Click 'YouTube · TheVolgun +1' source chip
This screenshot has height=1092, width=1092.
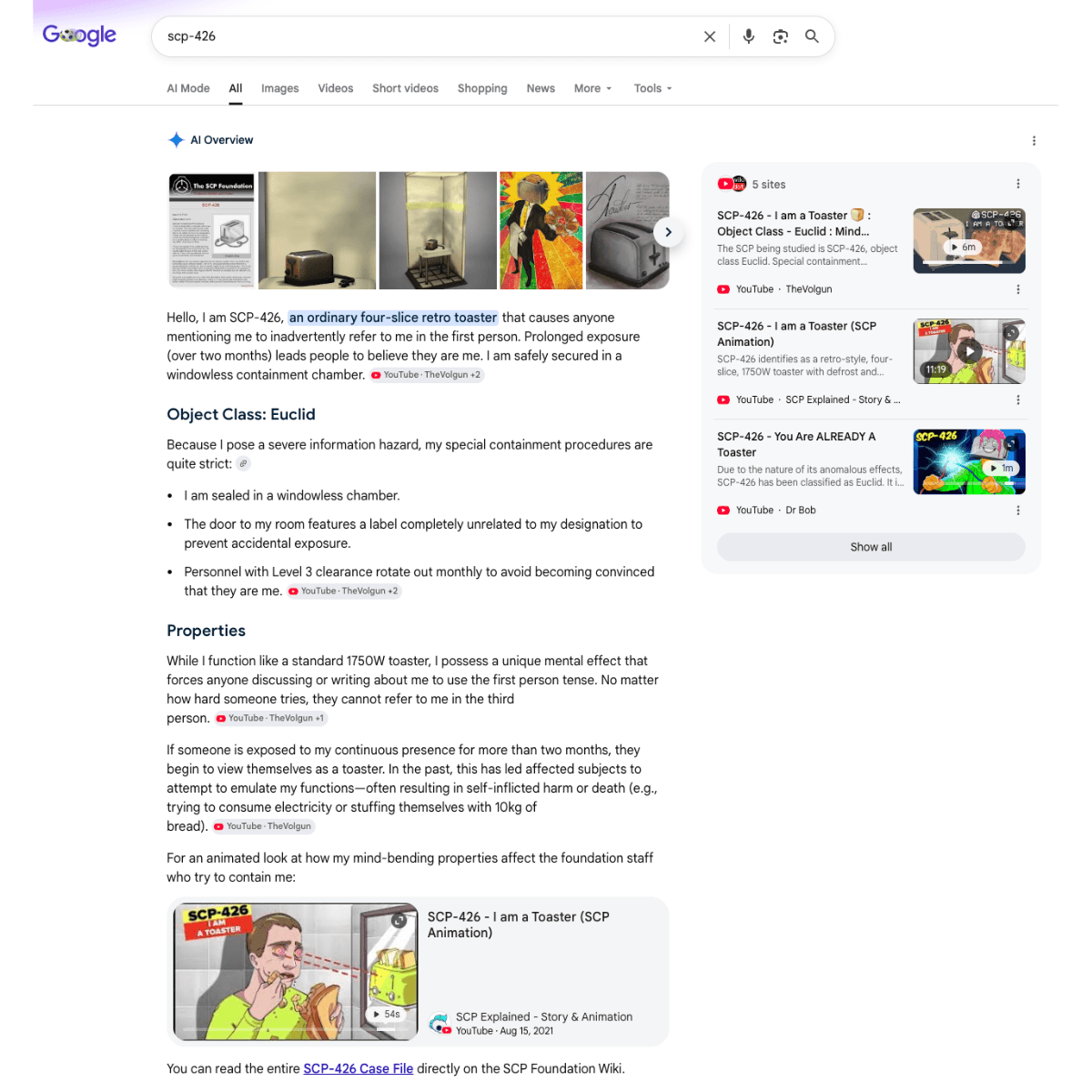(270, 718)
